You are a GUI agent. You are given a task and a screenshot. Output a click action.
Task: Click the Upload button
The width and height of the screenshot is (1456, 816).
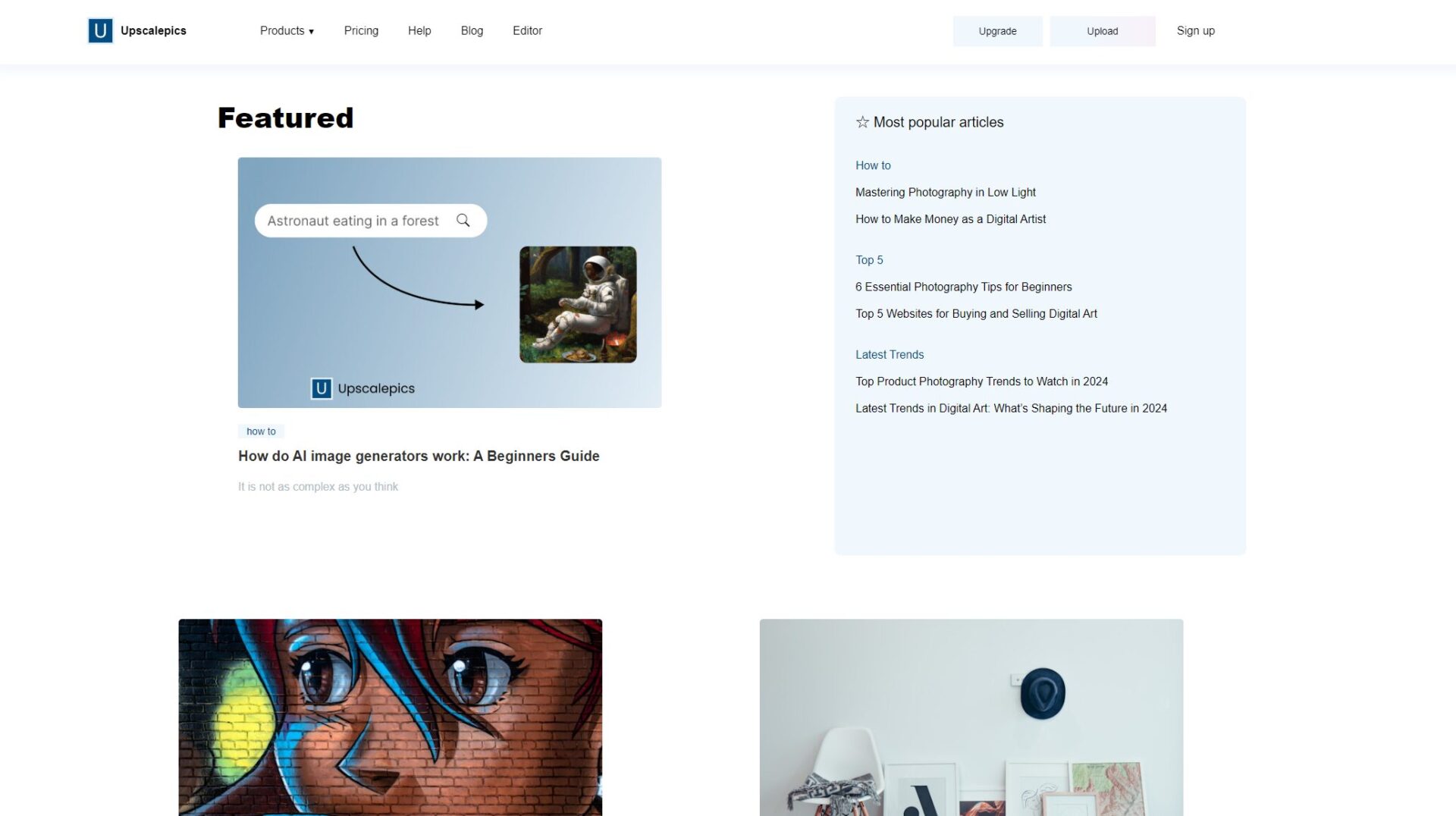click(1102, 31)
